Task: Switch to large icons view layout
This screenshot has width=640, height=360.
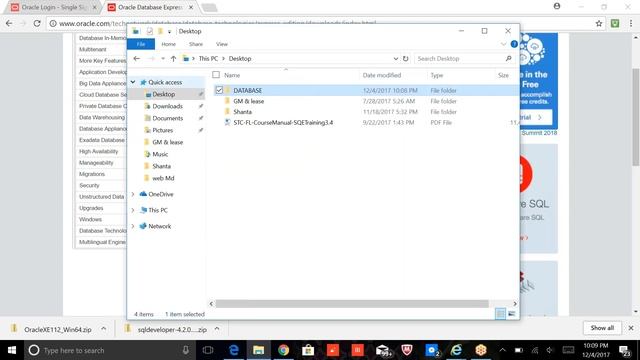Action: (x=511, y=314)
